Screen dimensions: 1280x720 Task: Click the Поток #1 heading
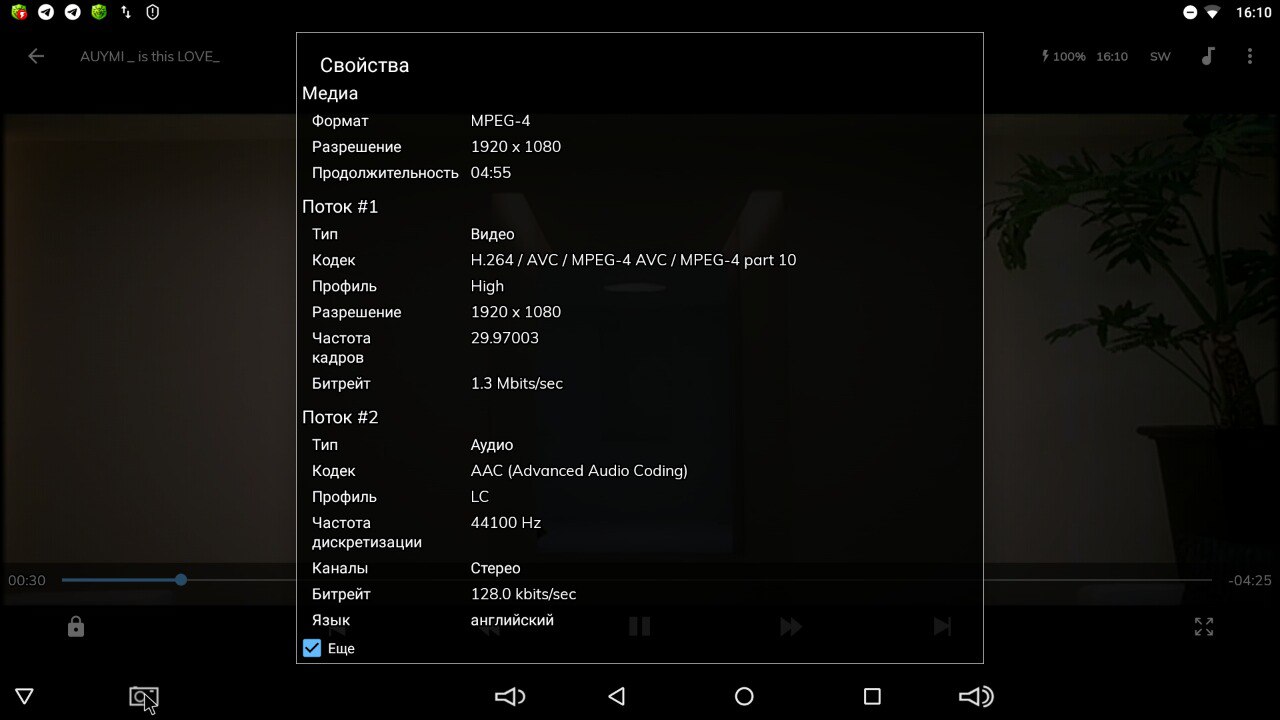pos(340,207)
